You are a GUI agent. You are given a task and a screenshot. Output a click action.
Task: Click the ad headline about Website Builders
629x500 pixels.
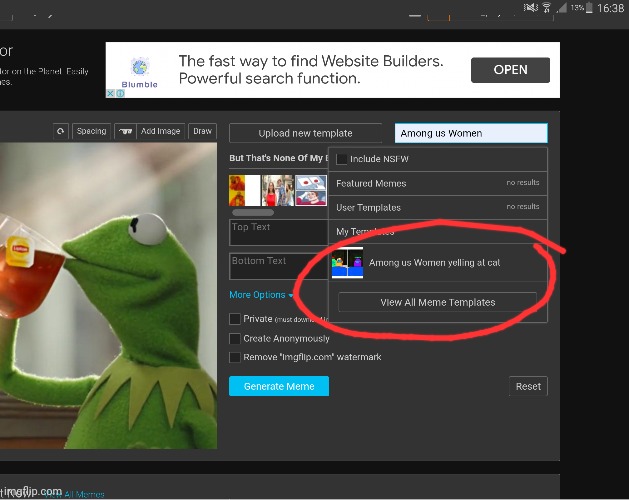pos(311,70)
